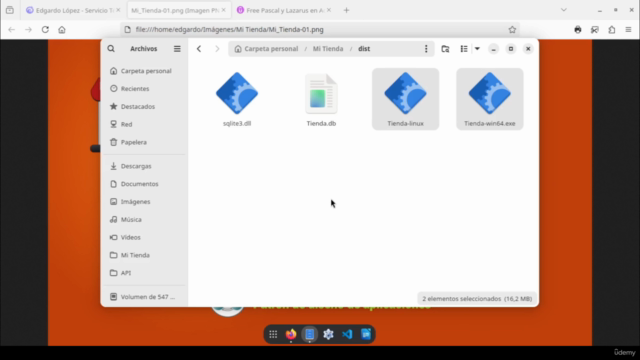Select the Tienda-linux executable icon
Image resolution: width=640 pixels, height=360 pixels.
coord(405,93)
